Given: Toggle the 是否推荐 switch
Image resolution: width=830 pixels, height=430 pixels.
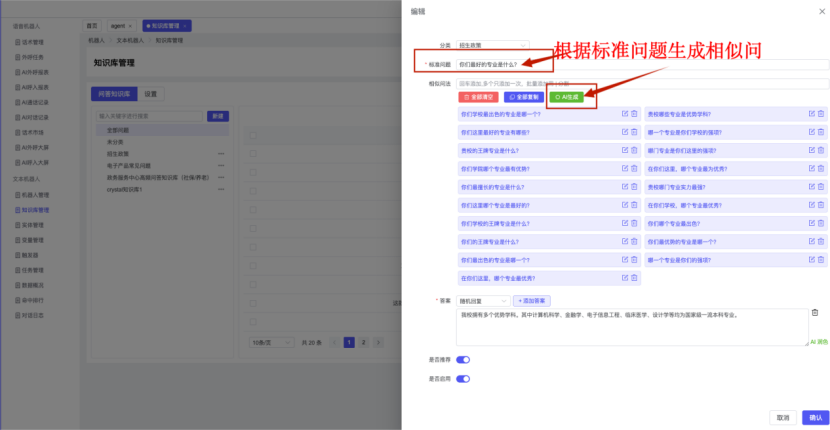Looking at the screenshot, I should (x=463, y=359).
